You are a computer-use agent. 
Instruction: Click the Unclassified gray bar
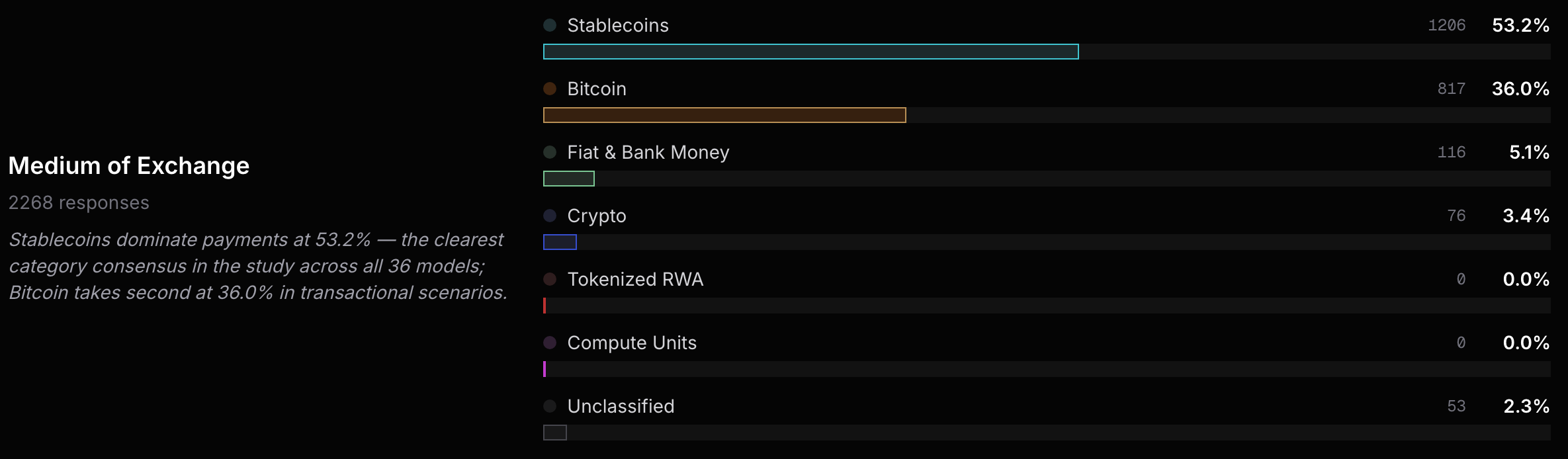click(x=555, y=433)
